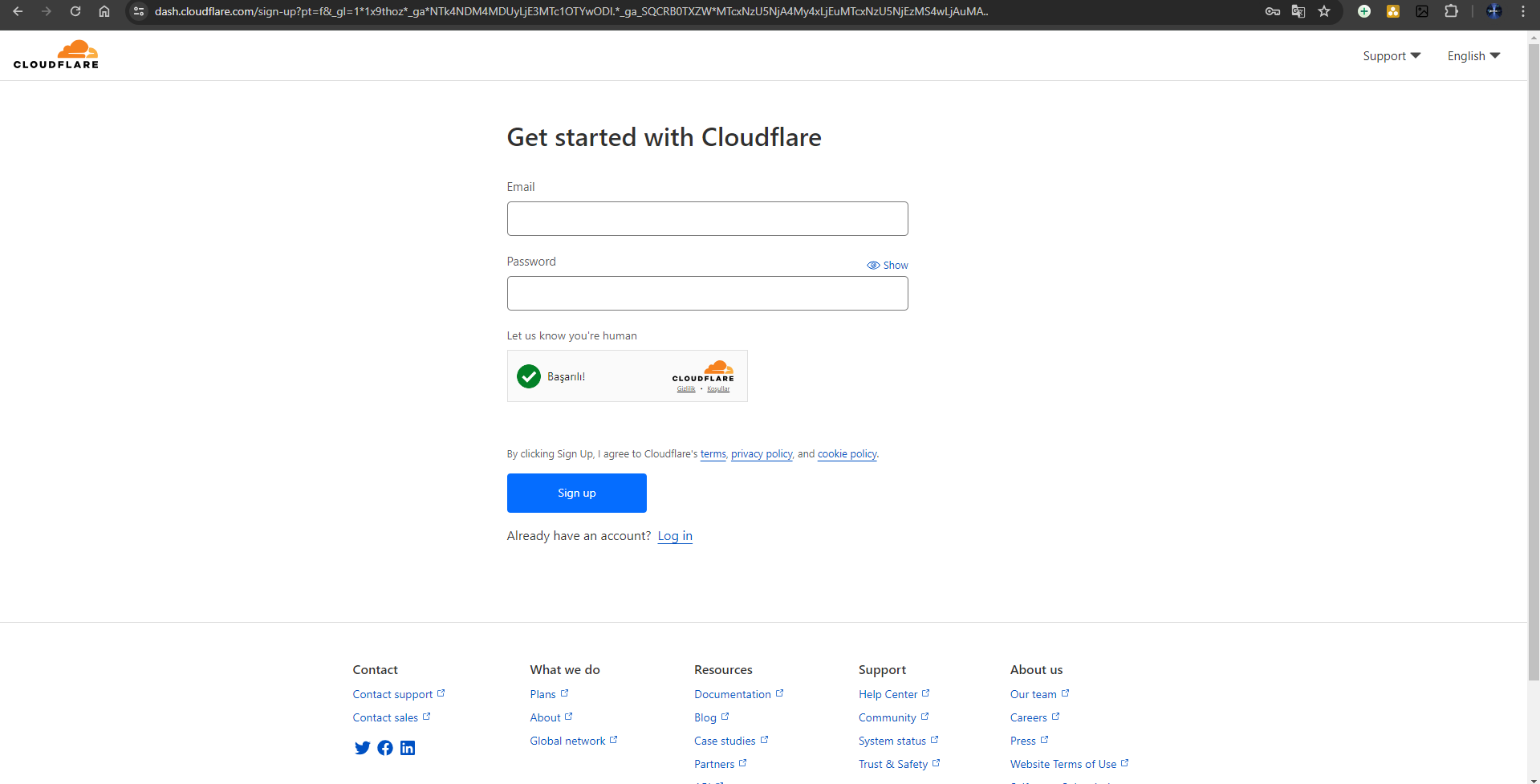
Task: Click the yellow extension icon
Action: click(x=1393, y=11)
